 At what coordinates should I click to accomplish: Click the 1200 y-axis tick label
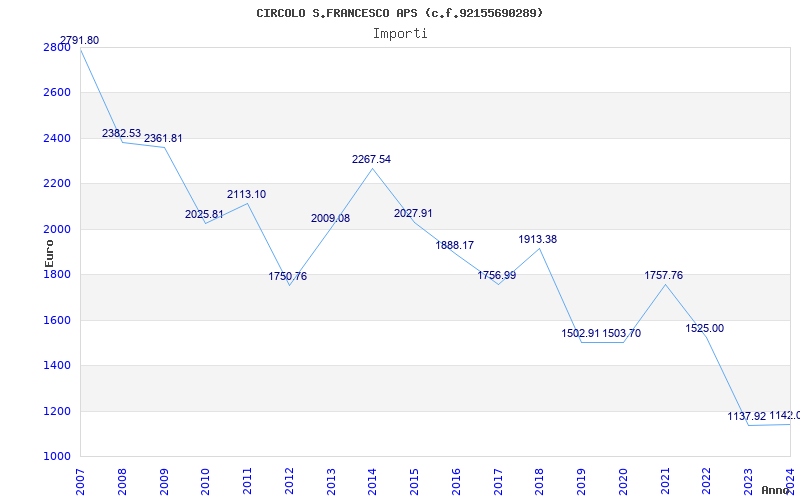(56, 411)
